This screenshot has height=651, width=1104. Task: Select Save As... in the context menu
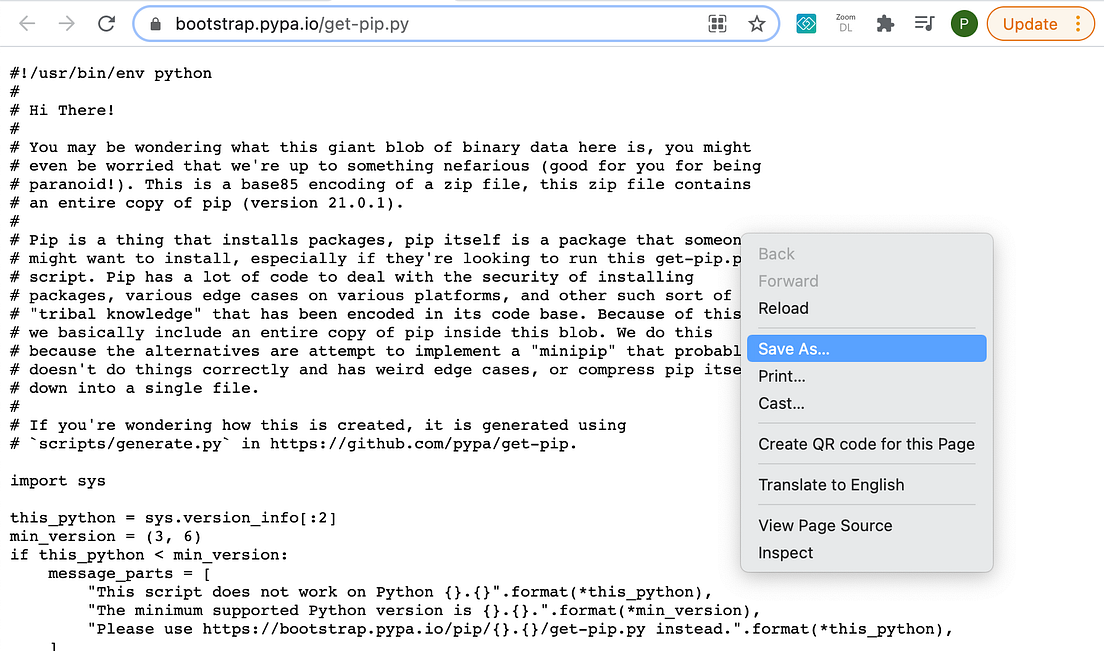coord(867,349)
